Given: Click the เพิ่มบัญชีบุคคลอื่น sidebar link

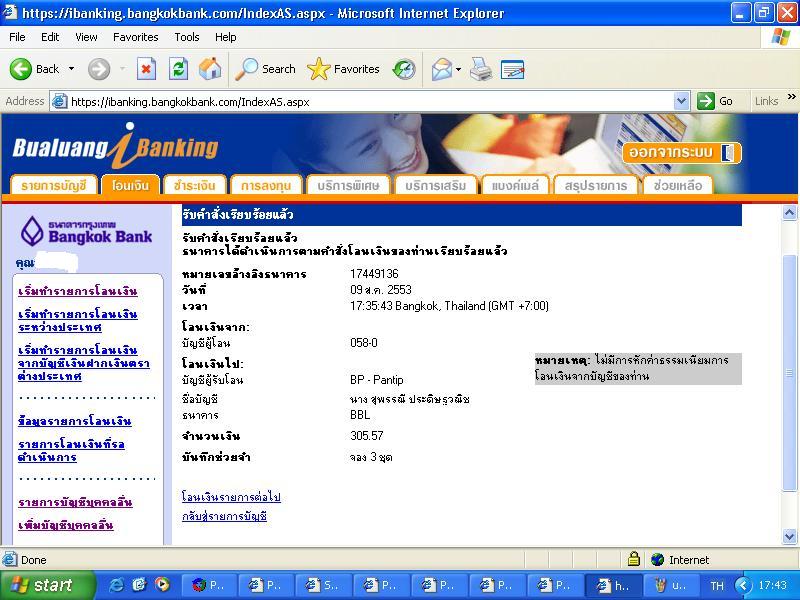Looking at the screenshot, I should (66, 525).
